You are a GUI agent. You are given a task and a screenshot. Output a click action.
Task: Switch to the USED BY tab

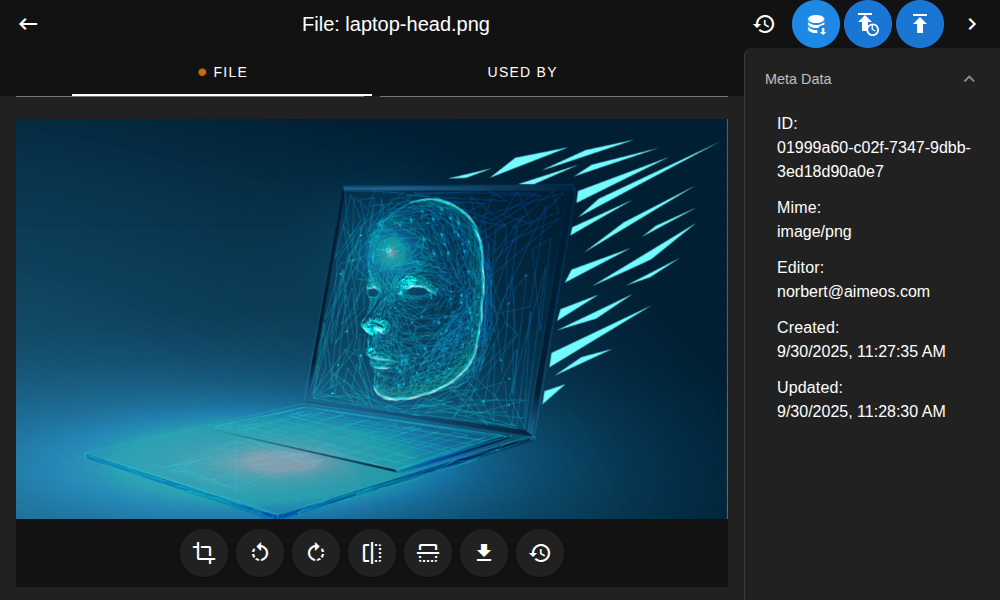click(x=522, y=72)
